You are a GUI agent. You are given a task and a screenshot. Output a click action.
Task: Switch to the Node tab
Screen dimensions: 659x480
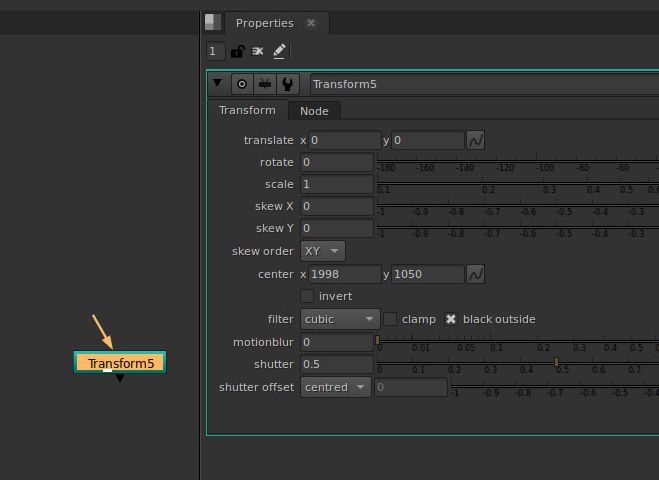click(x=314, y=111)
